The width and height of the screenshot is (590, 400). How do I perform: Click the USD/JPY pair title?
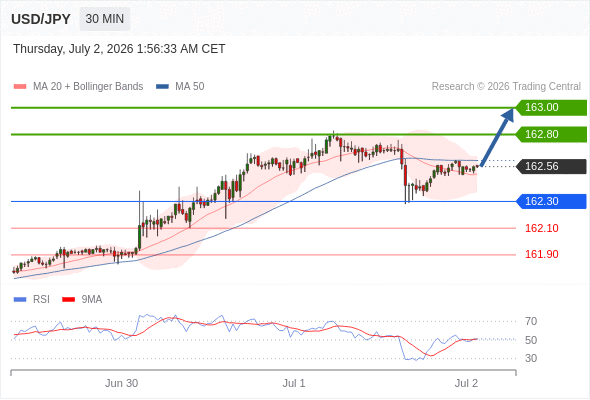pos(41,19)
